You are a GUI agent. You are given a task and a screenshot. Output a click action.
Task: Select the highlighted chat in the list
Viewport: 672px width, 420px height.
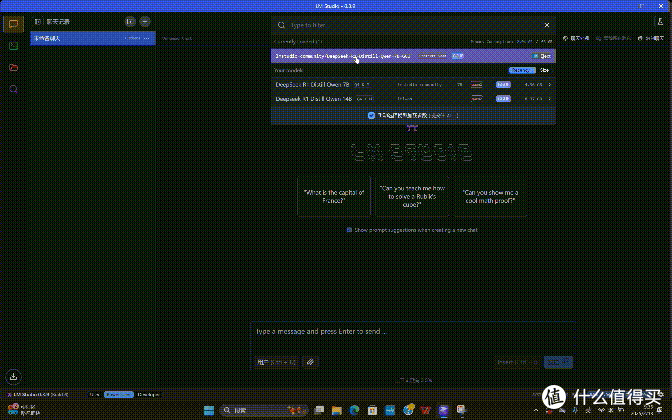pyautogui.click(x=93, y=38)
